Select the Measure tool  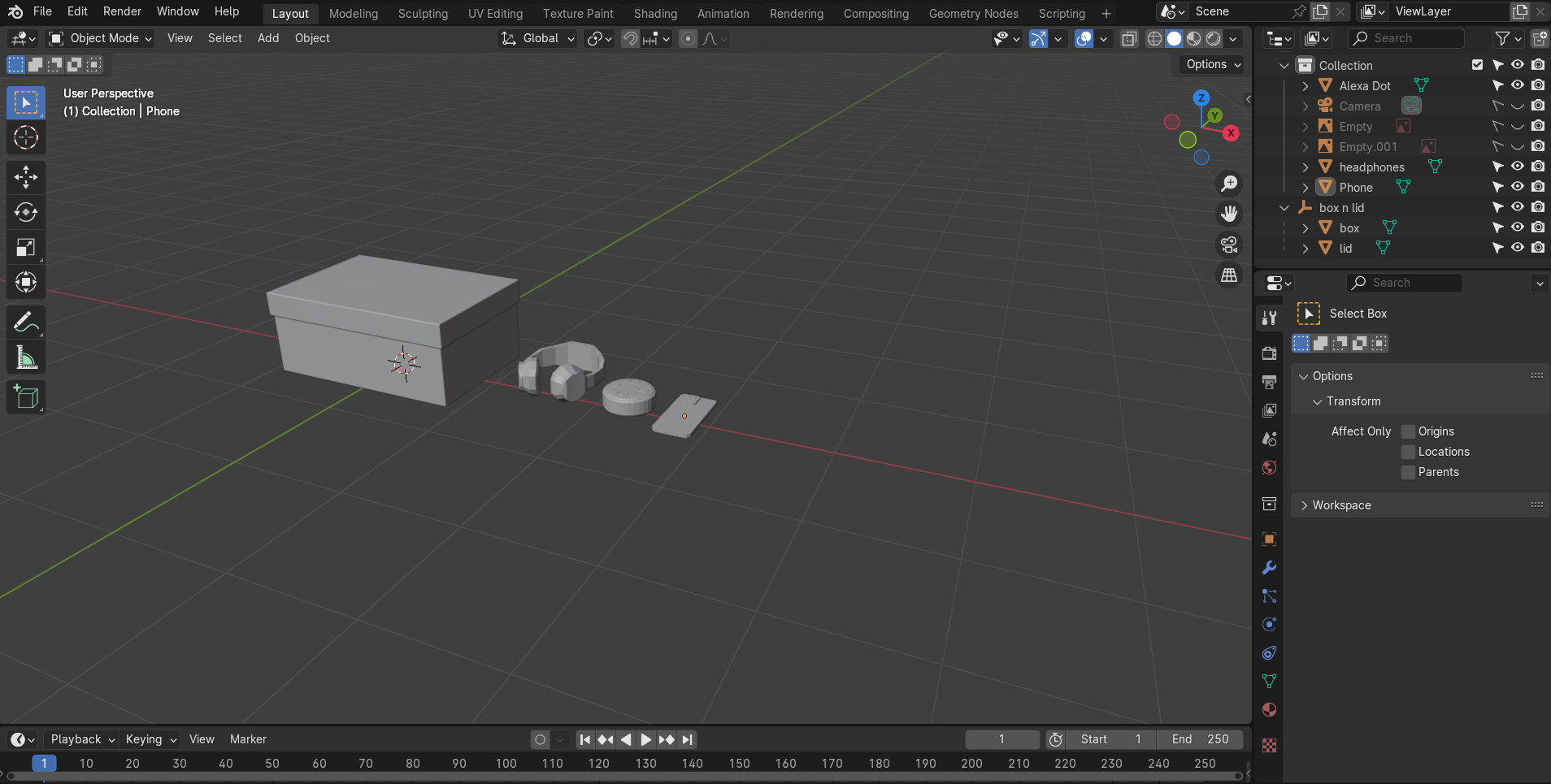pyautogui.click(x=26, y=358)
